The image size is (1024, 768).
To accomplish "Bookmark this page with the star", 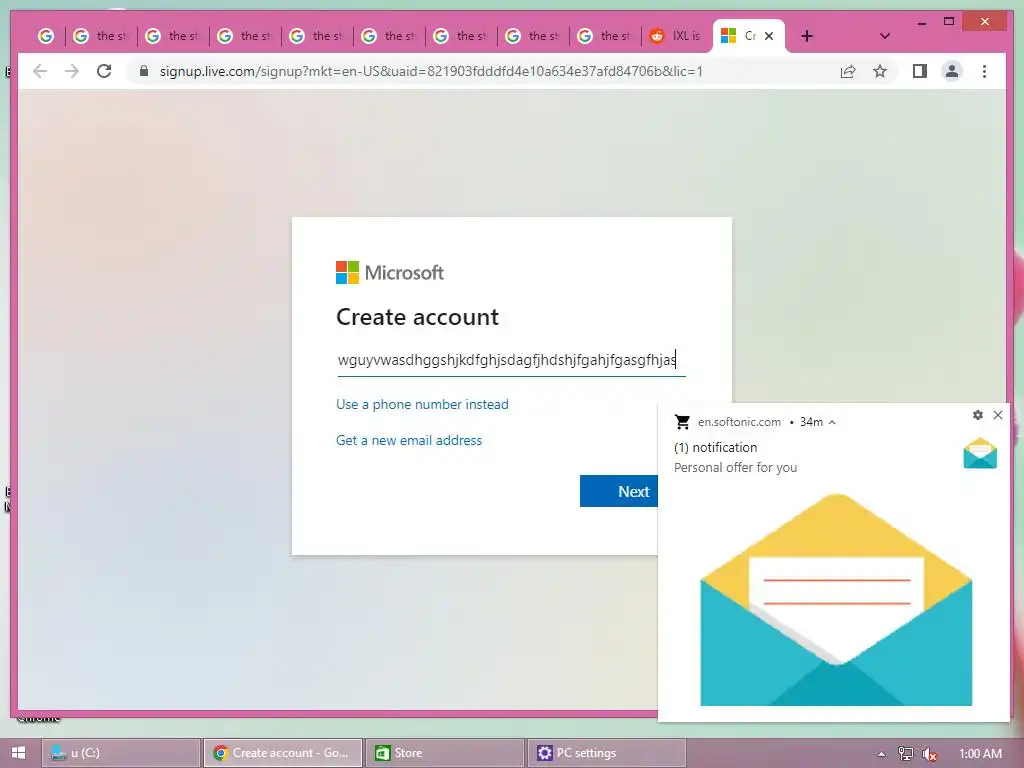I will click(880, 71).
